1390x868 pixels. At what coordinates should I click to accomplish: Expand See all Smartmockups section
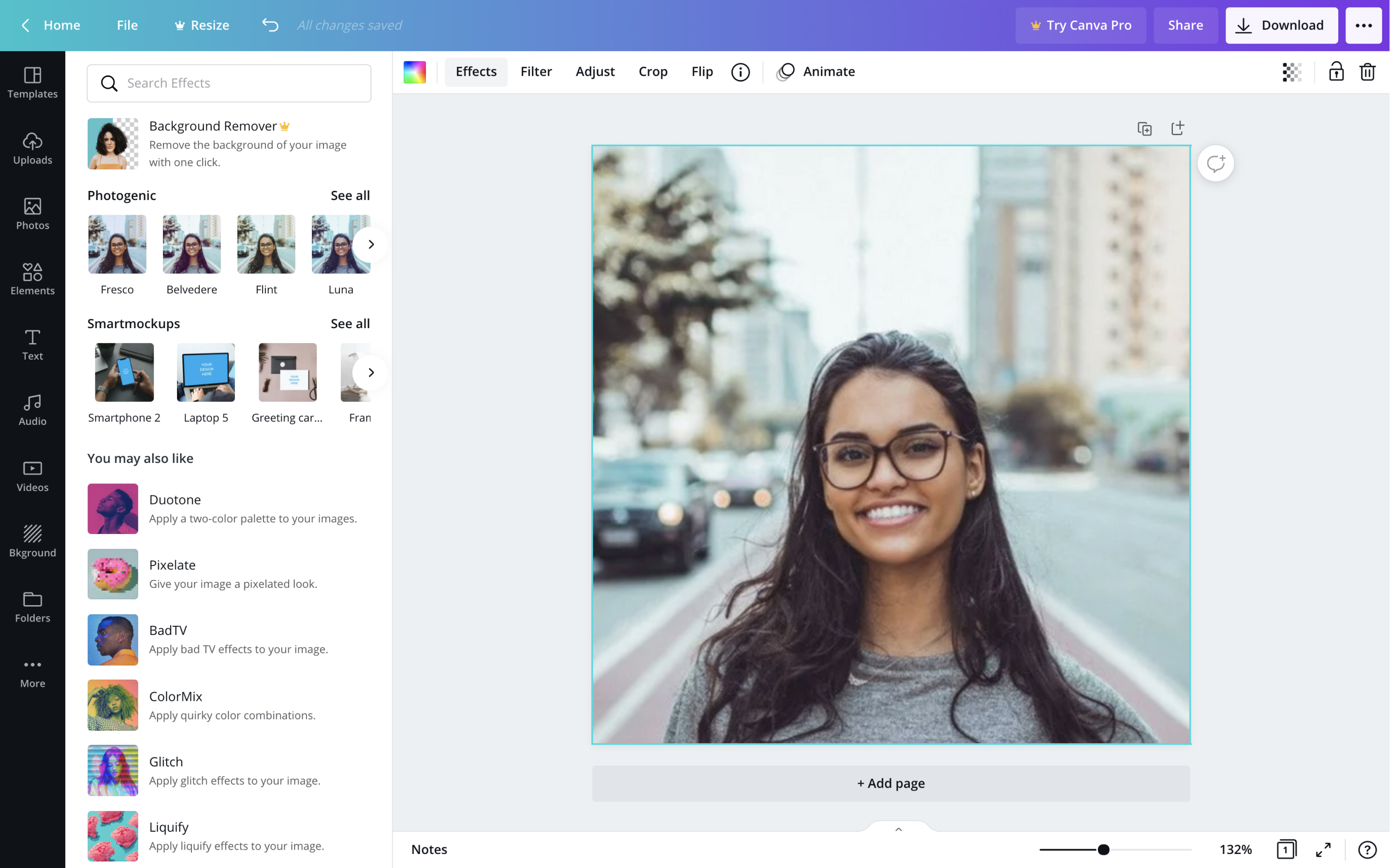tap(350, 323)
